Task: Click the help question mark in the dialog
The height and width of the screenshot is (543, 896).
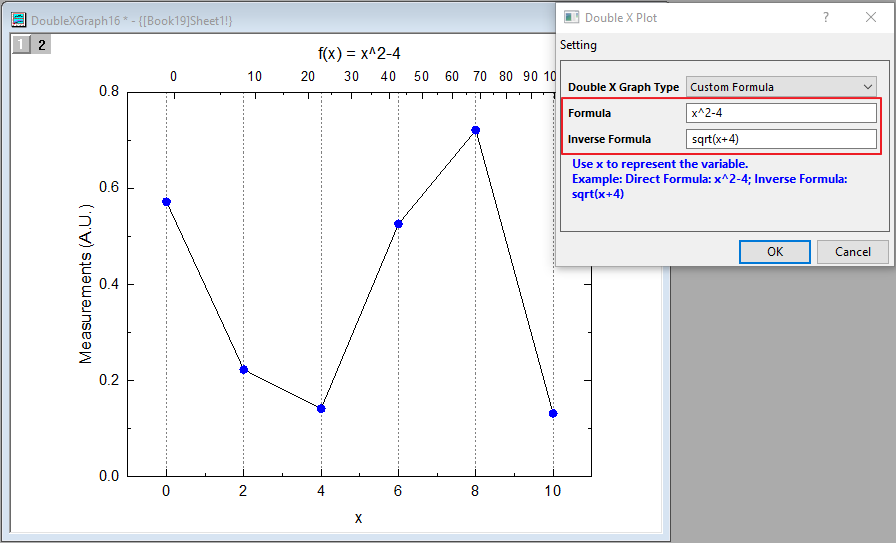Action: click(x=826, y=17)
